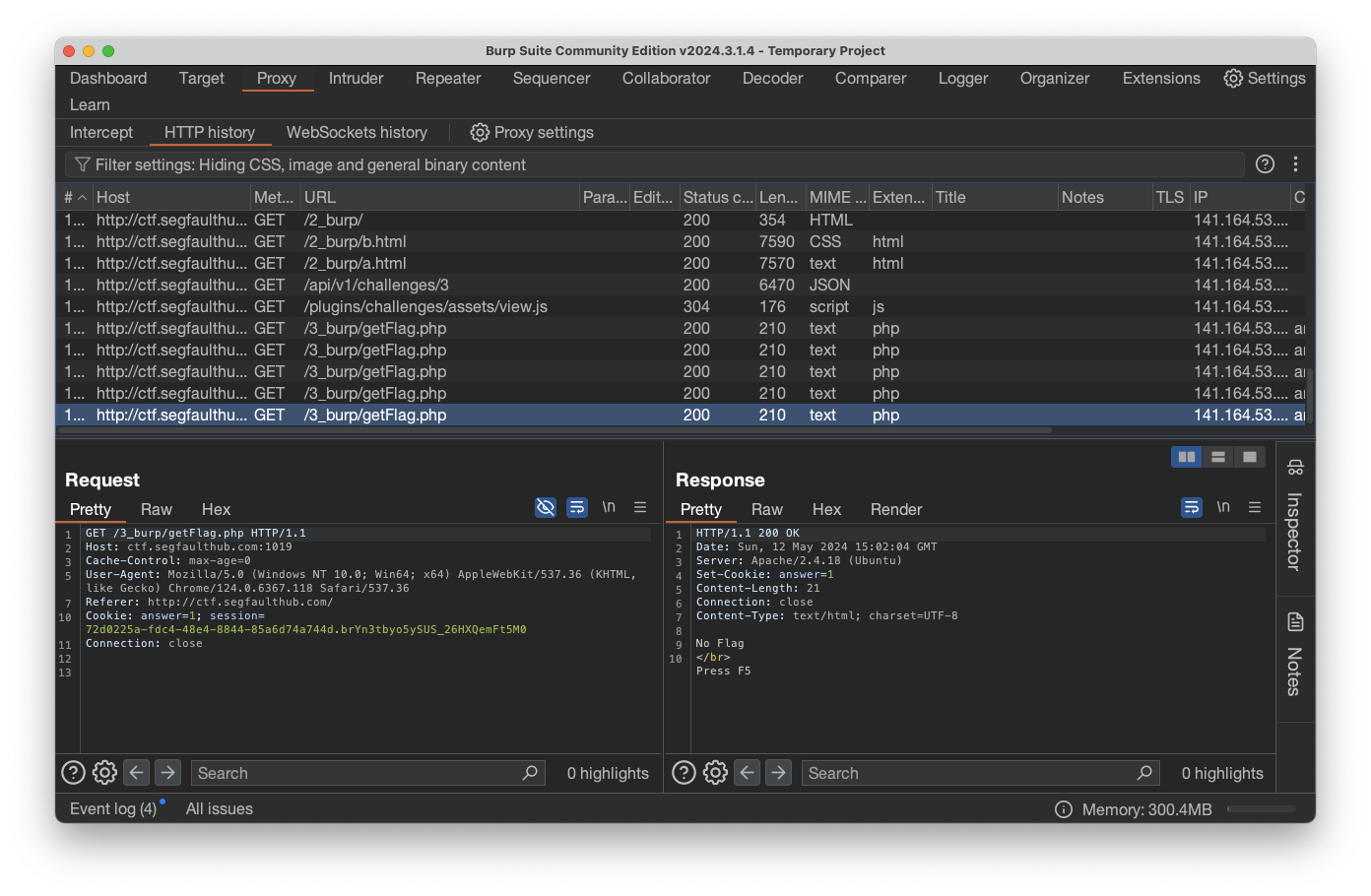Switch Request view to Hex
This screenshot has width=1371, height=896.
[x=216, y=509]
